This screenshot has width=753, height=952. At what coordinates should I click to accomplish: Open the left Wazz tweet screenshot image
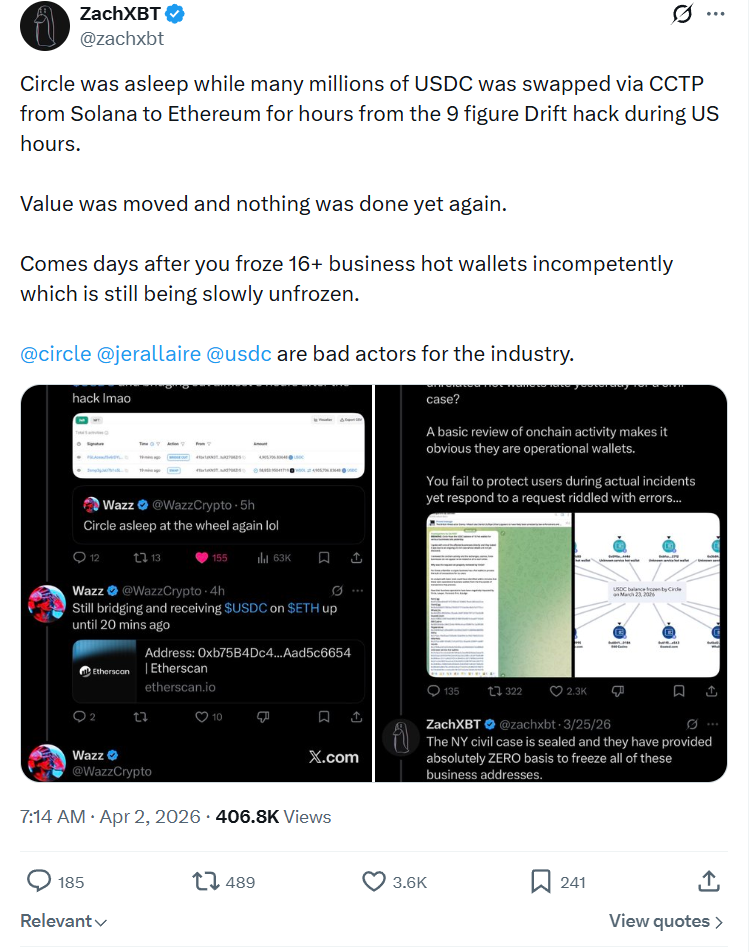pos(196,583)
